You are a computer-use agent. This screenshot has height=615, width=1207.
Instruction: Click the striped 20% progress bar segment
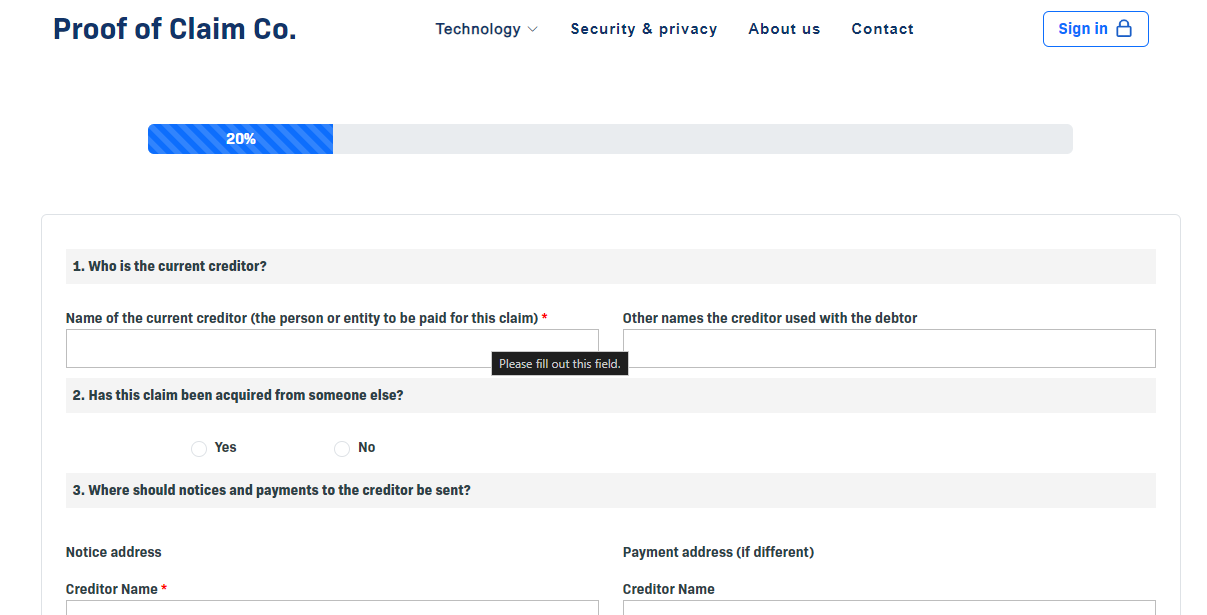tap(240, 139)
